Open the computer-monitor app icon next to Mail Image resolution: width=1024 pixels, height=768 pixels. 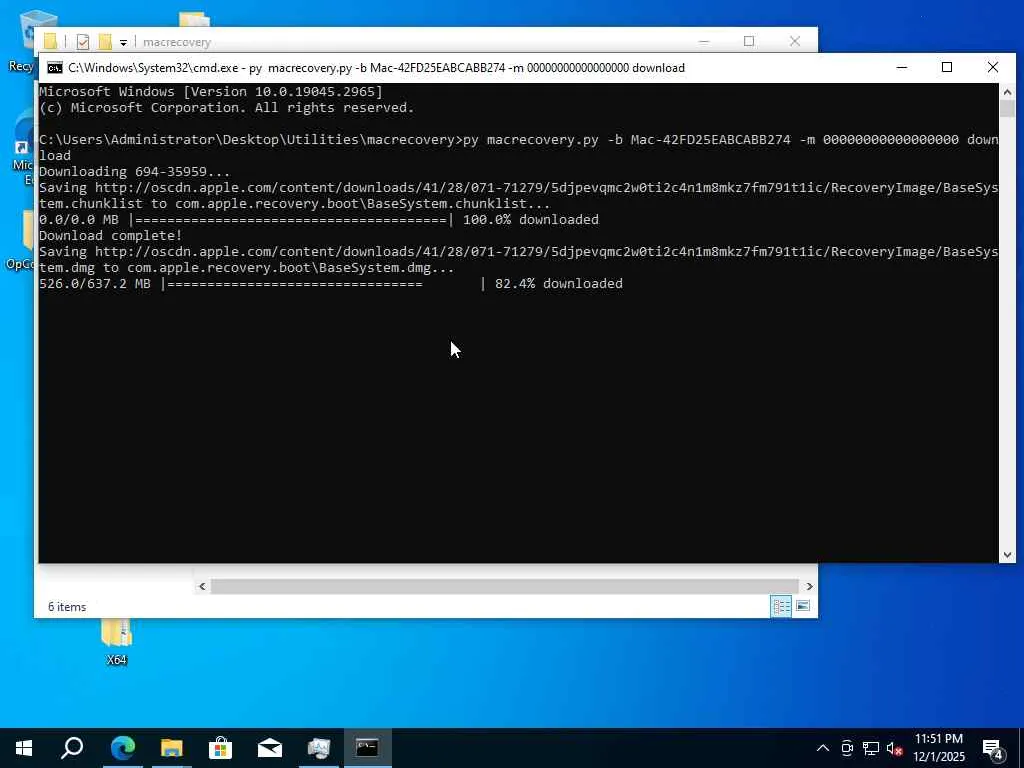pyautogui.click(x=319, y=748)
